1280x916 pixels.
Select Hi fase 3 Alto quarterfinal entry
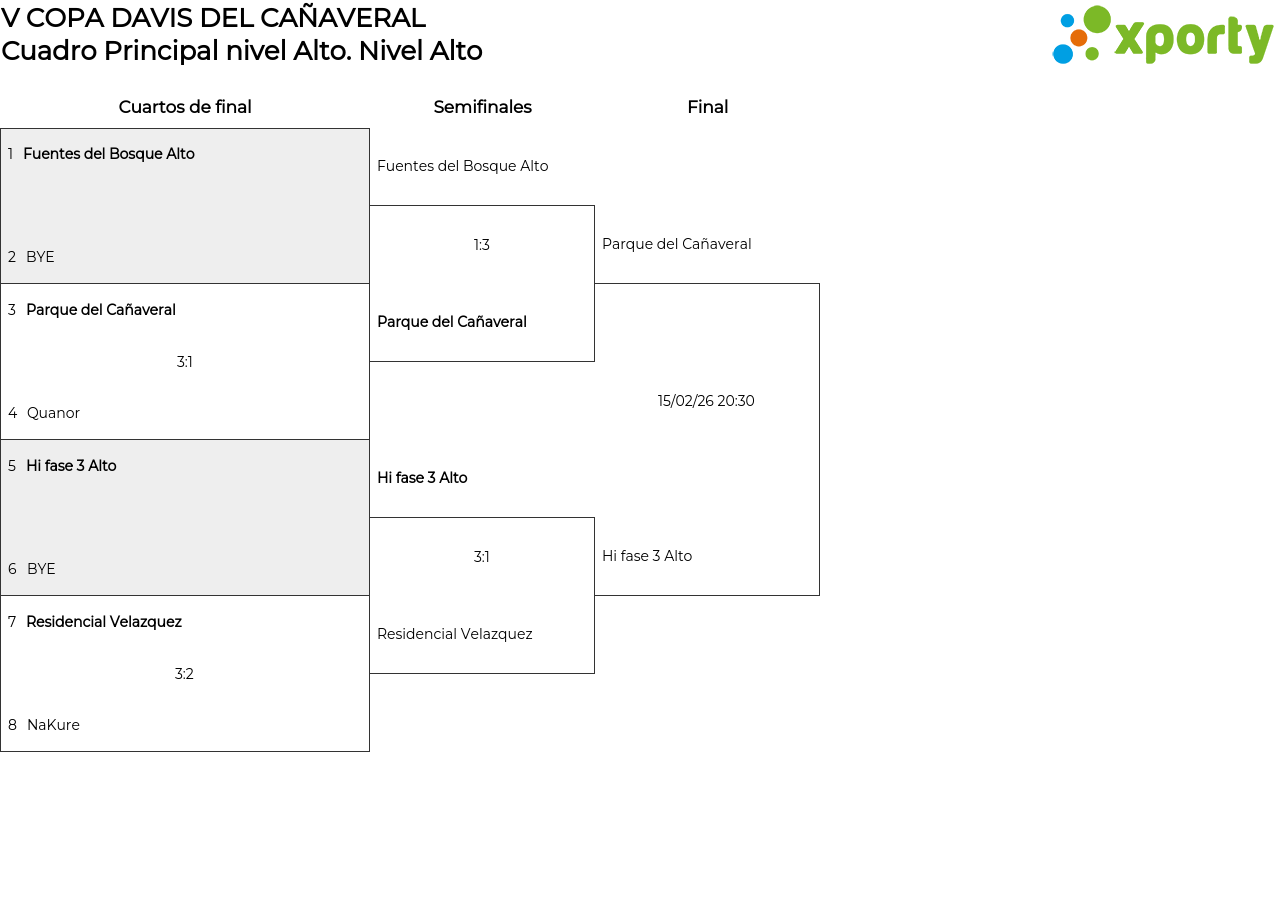(71, 466)
